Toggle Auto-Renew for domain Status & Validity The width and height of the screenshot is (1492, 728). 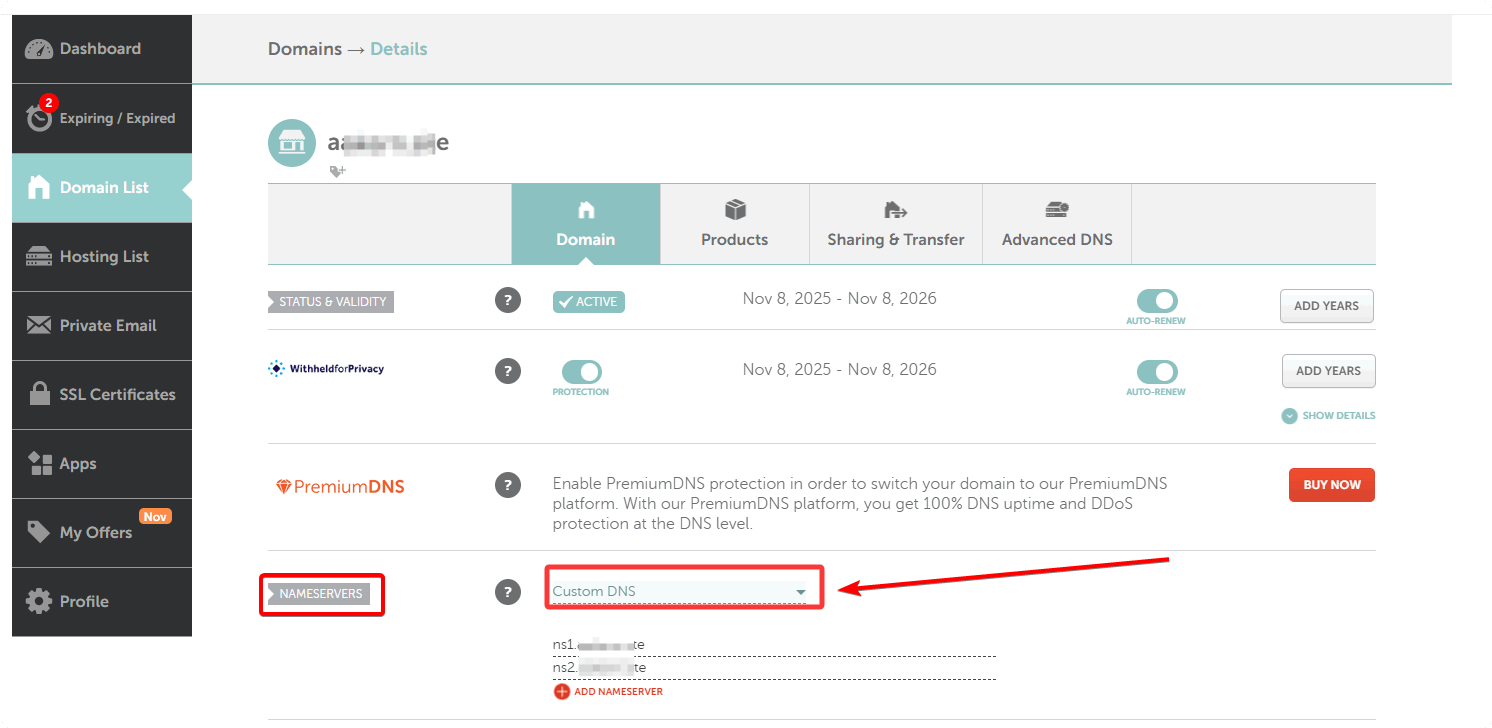[1157, 301]
